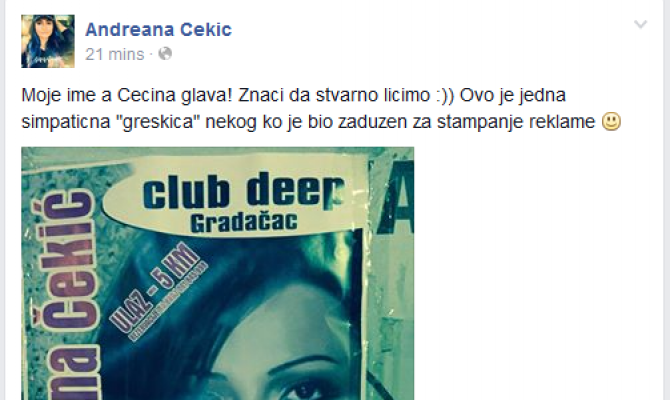Viewport: 670px width, 400px height.
Task: Click the gray page edge on right
Action: click(667, 200)
